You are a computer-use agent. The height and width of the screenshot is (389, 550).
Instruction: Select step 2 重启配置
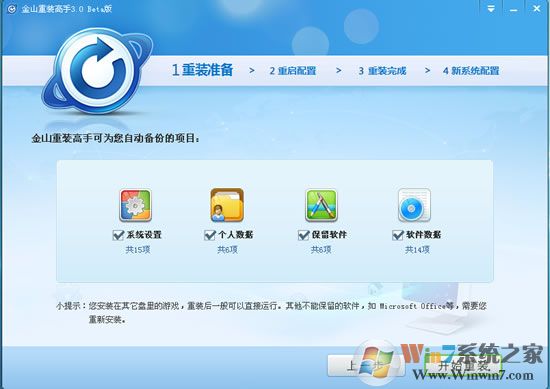293,71
